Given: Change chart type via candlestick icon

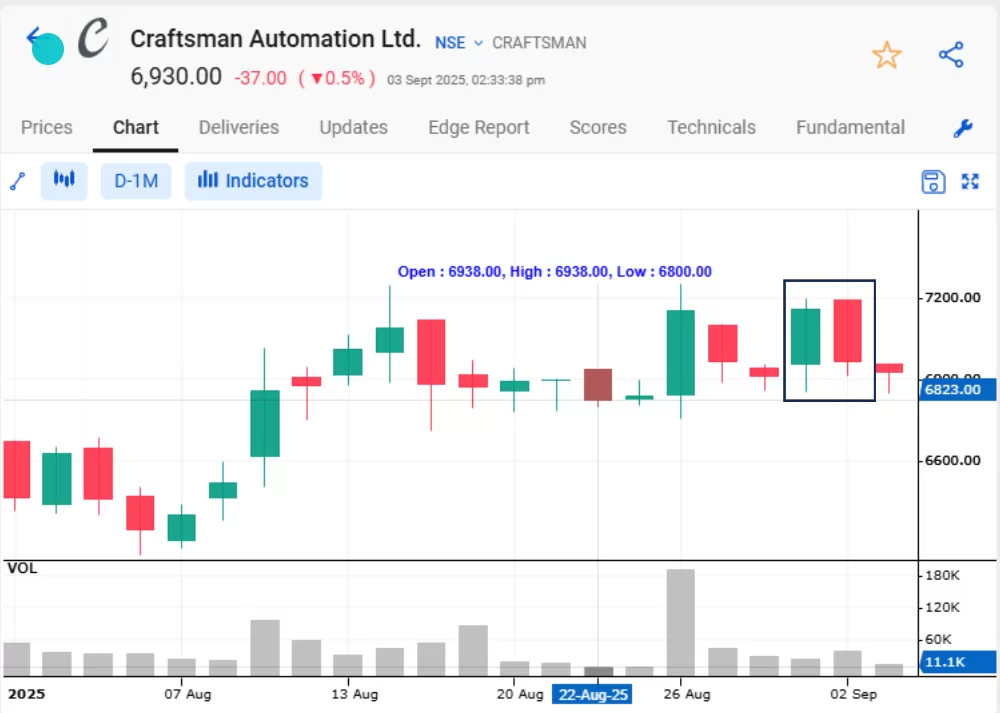Looking at the screenshot, I should click(x=64, y=180).
